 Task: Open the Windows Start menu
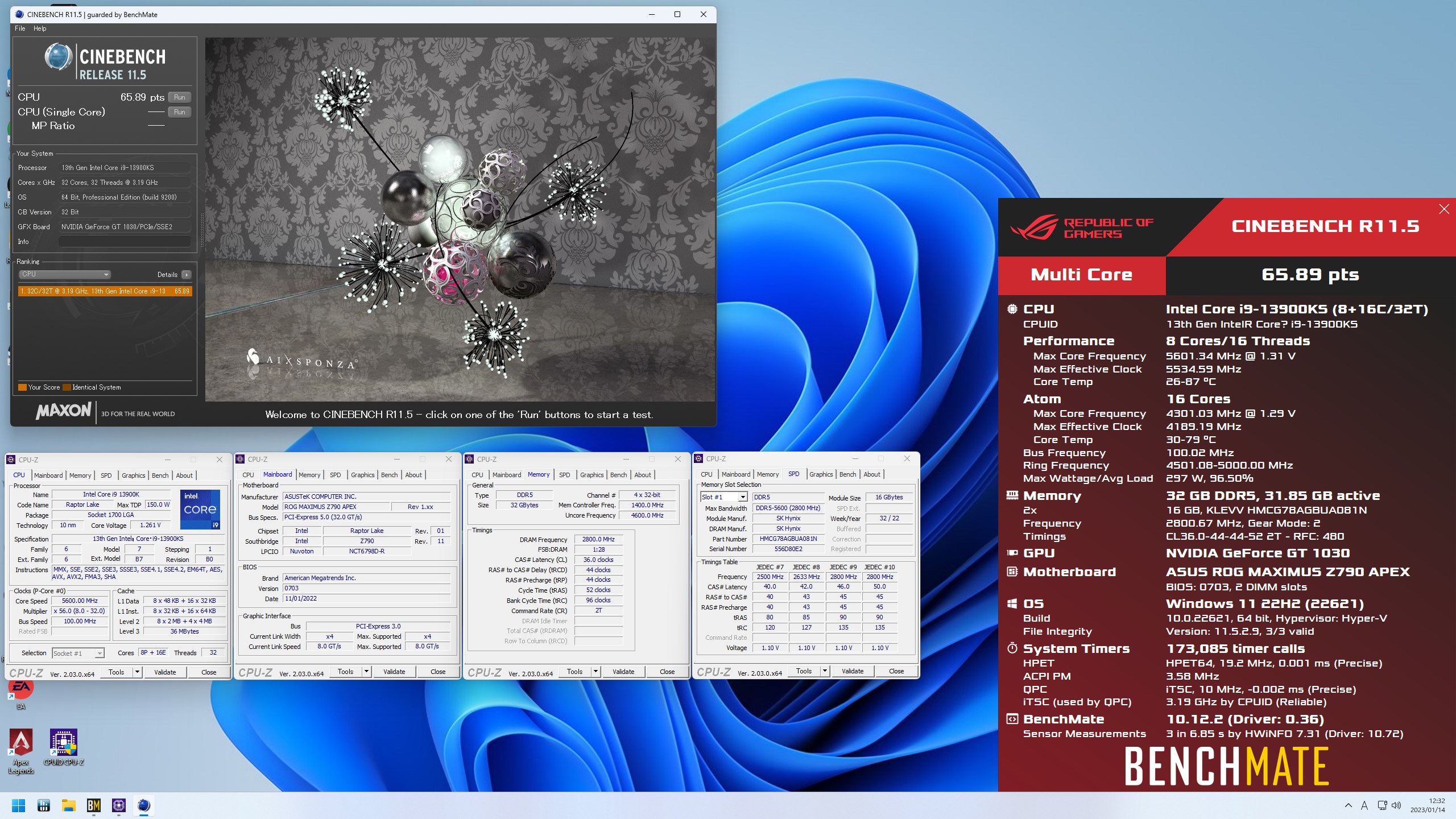click(x=18, y=805)
